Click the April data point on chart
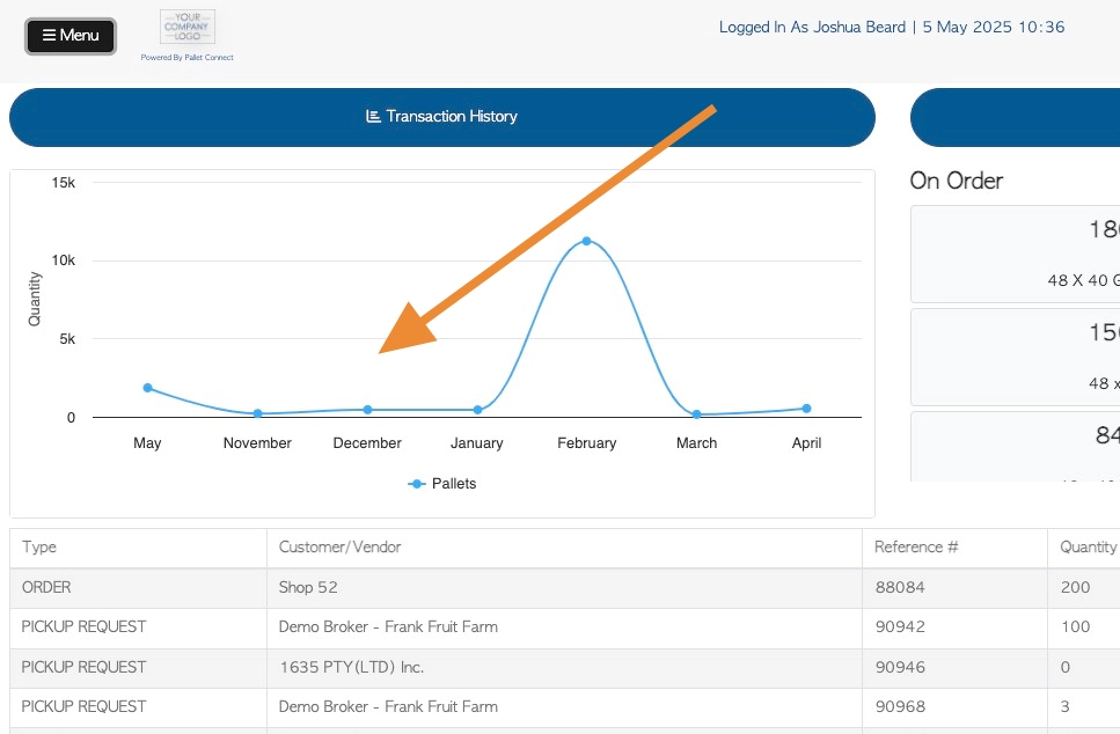1120x734 pixels. (x=806, y=408)
